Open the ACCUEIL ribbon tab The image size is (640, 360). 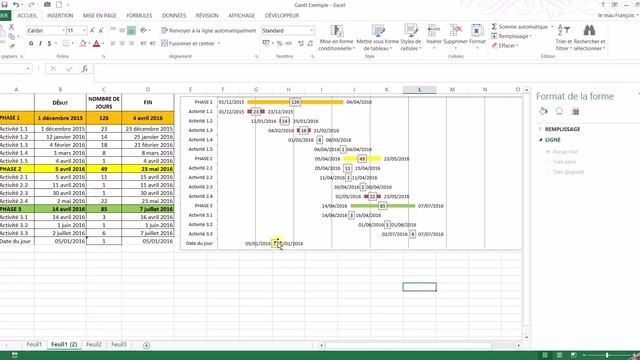tap(27, 16)
